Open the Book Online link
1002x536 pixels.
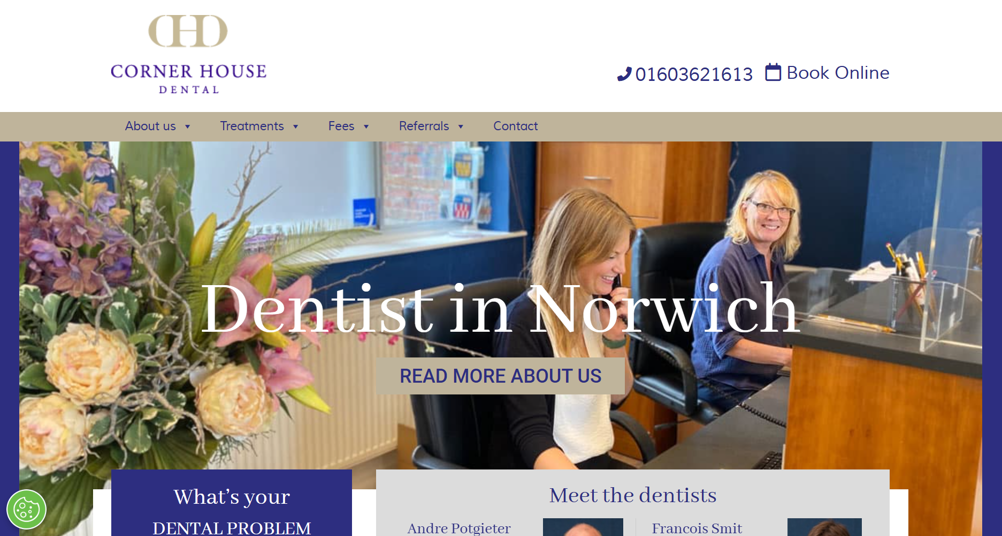838,72
